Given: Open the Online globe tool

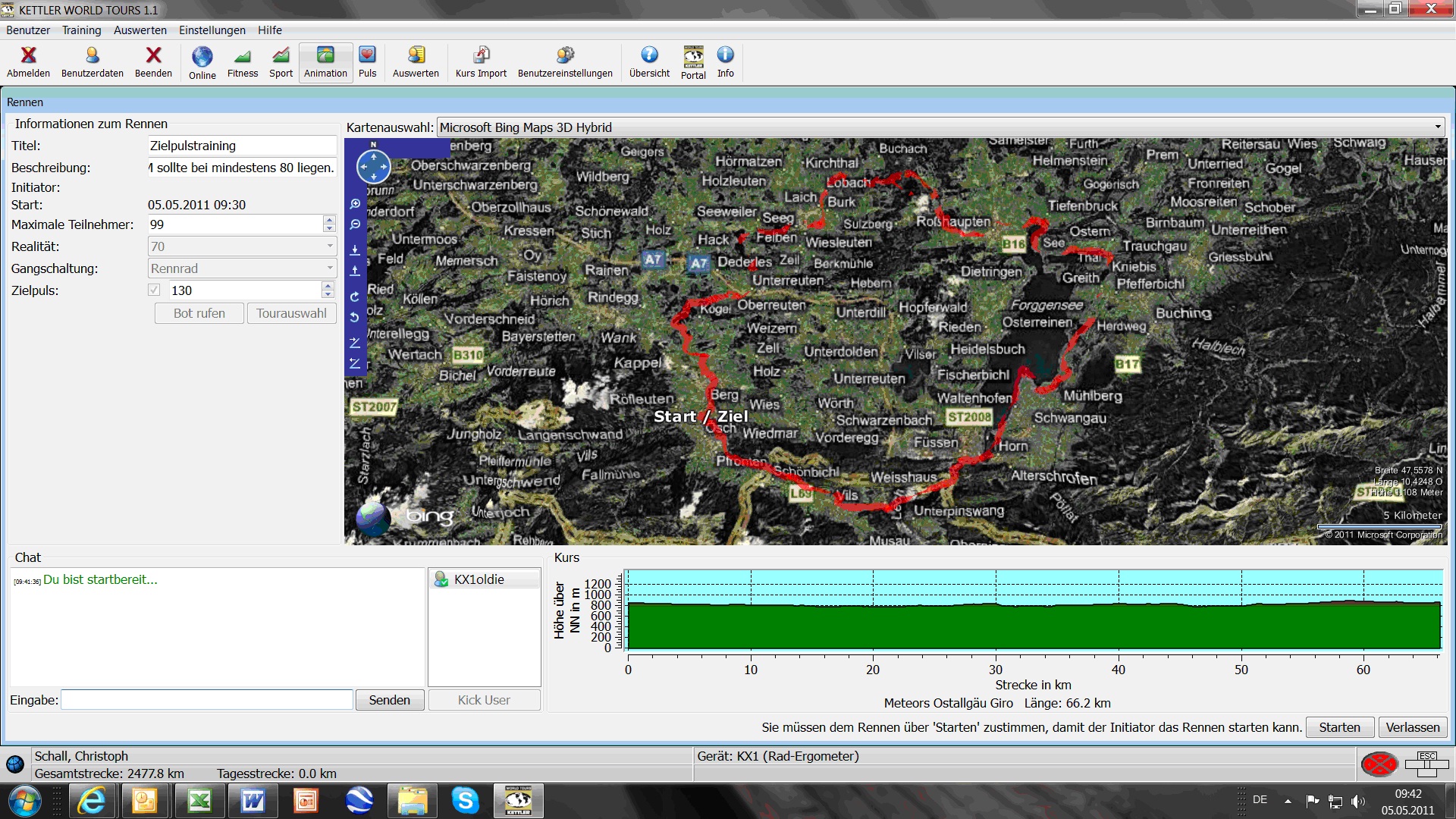Looking at the screenshot, I should click(202, 62).
